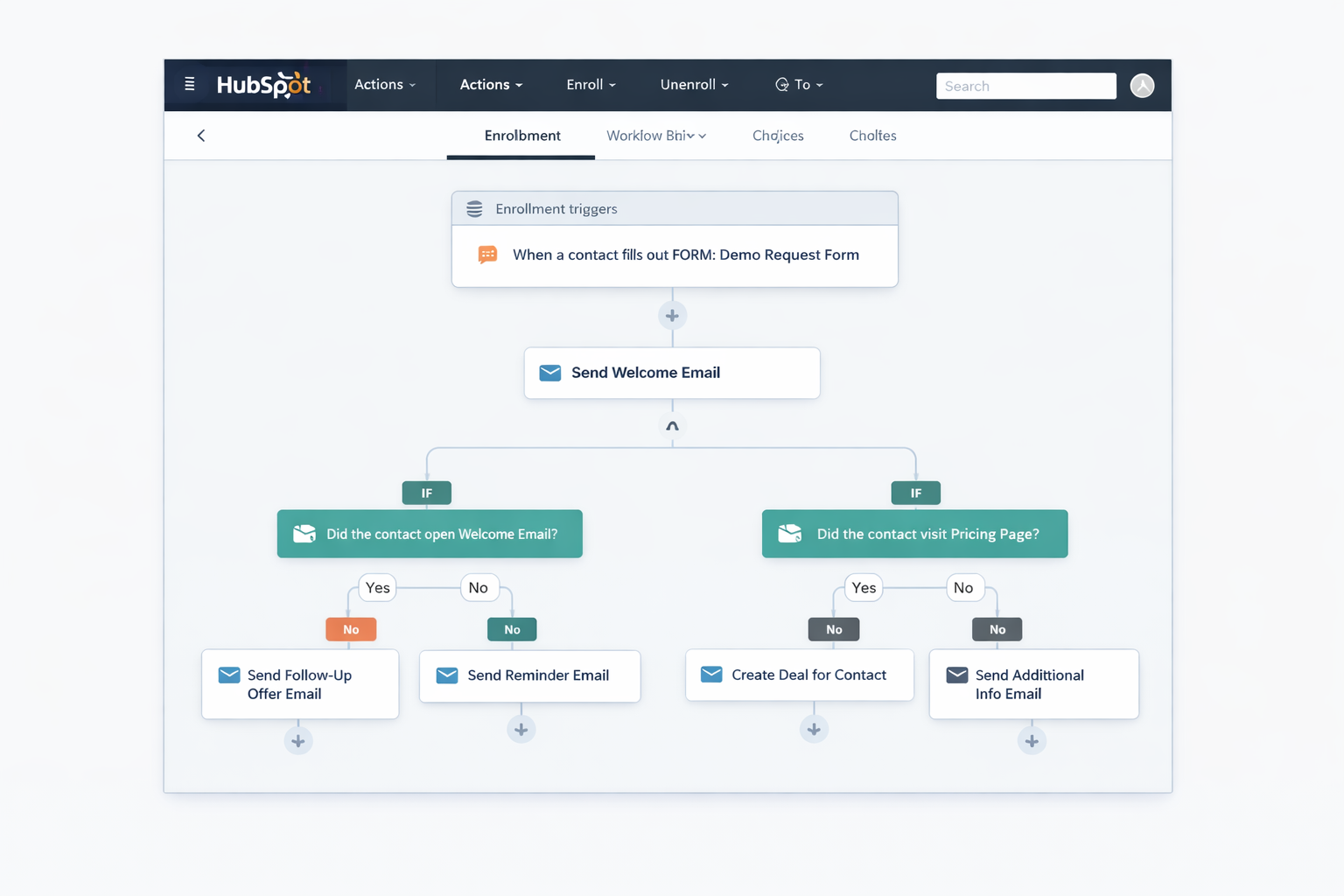Open the Workflow dropdown tab

pos(655,136)
